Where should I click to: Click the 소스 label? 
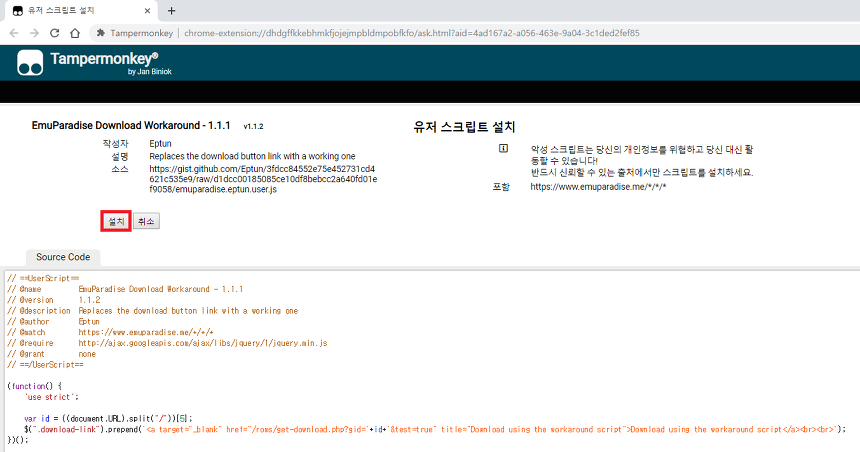pos(120,169)
